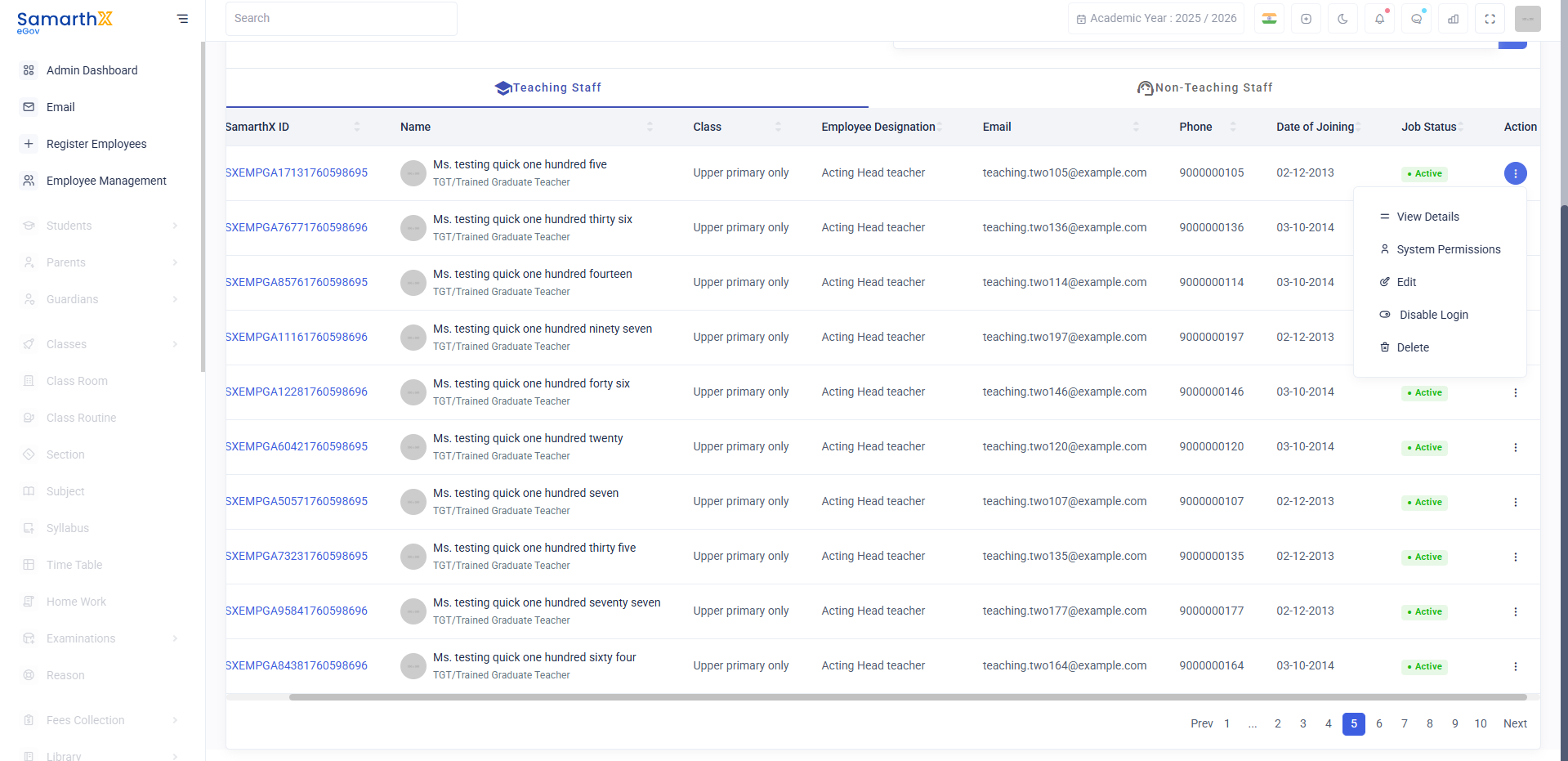Open the Academic Year 2025 / 2026 selector

(x=1155, y=19)
